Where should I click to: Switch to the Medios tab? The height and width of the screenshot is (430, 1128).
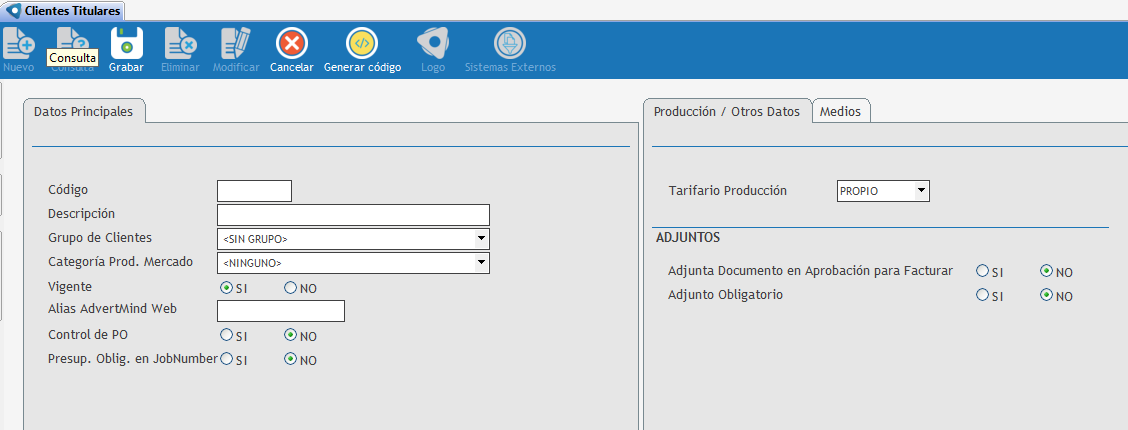pyautogui.click(x=840, y=112)
